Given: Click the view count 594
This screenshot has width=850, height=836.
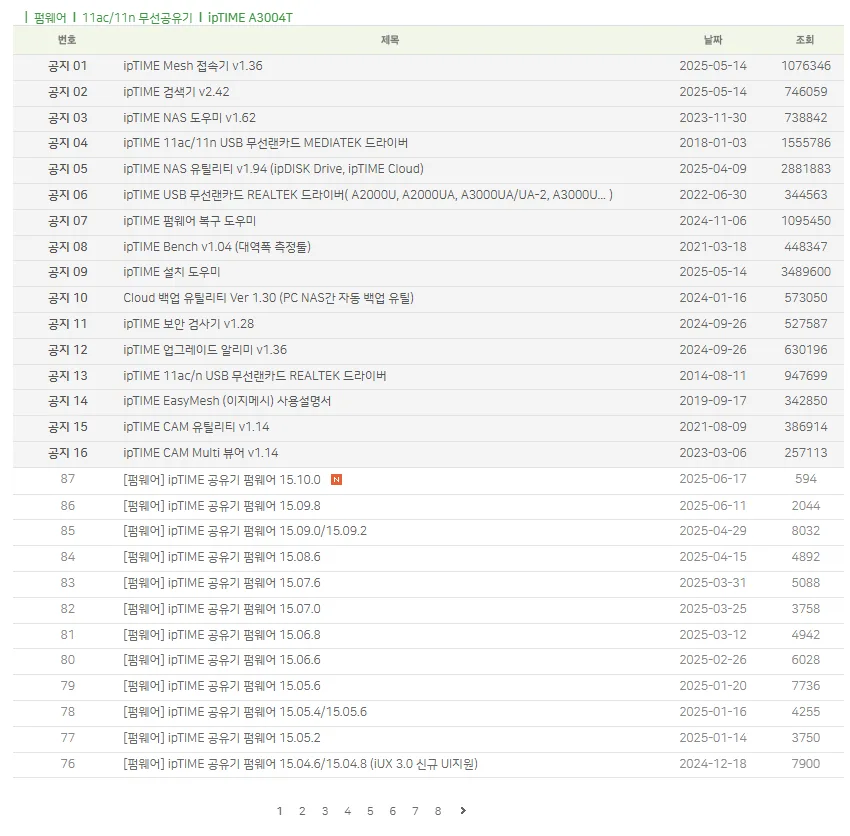Looking at the screenshot, I should 806,479.
